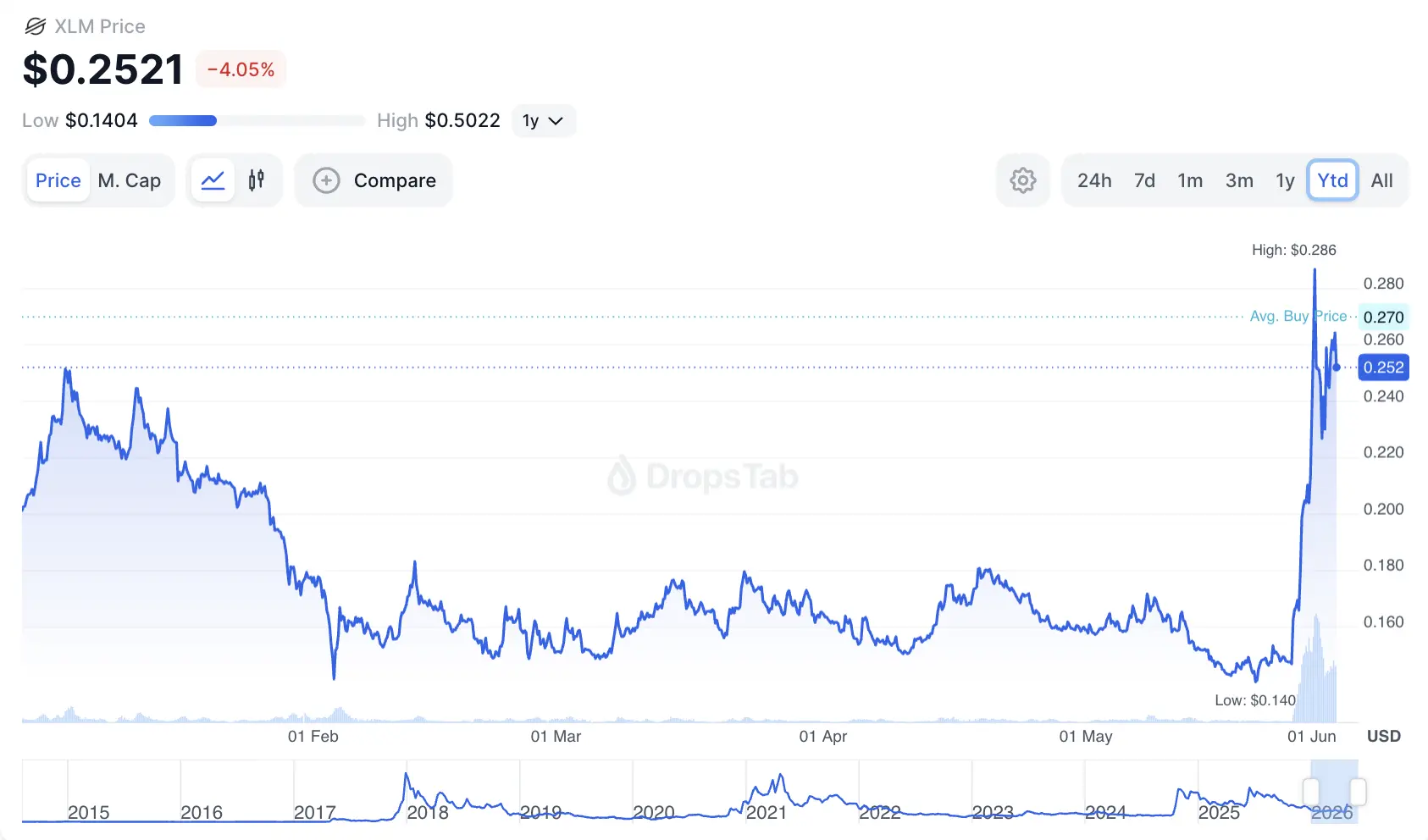Click the current price dot on chart
This screenshot has height=840, width=1428.
tap(1337, 367)
